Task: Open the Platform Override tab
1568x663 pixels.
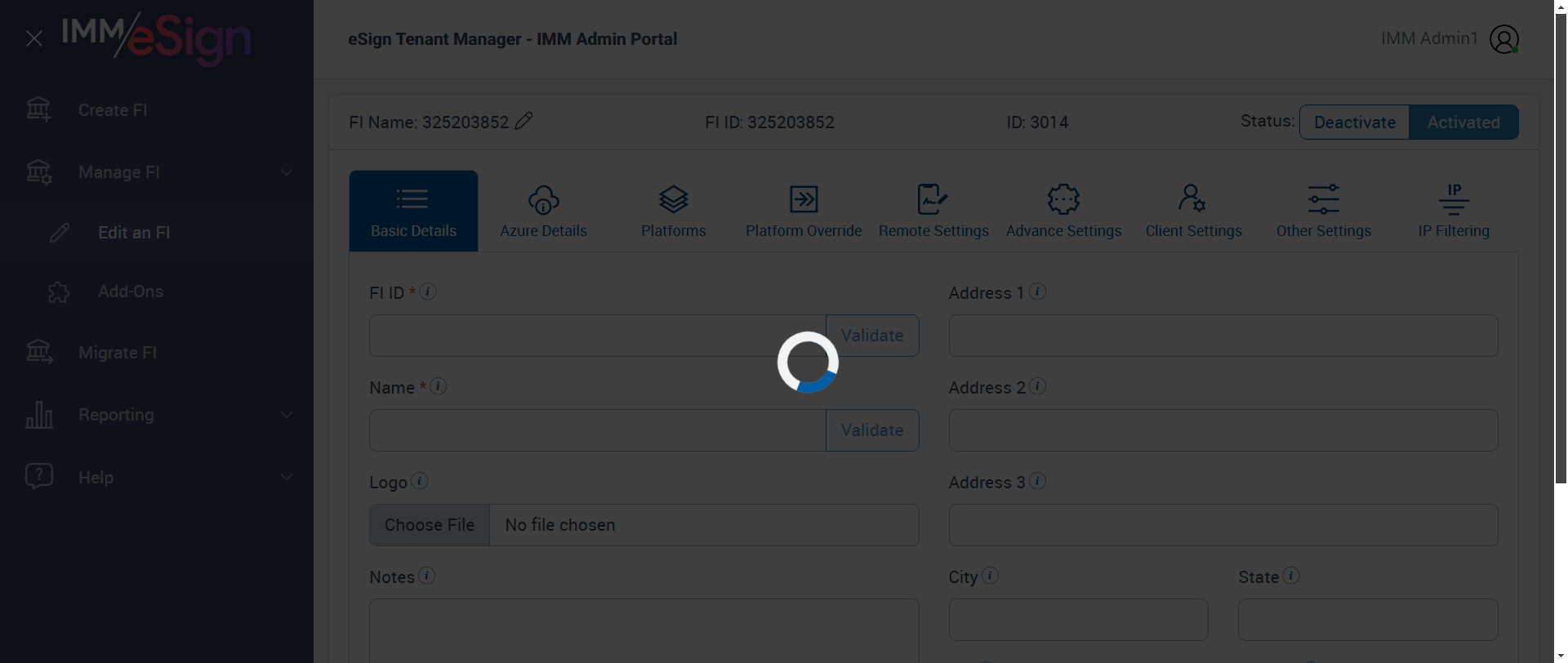Action: click(804, 211)
